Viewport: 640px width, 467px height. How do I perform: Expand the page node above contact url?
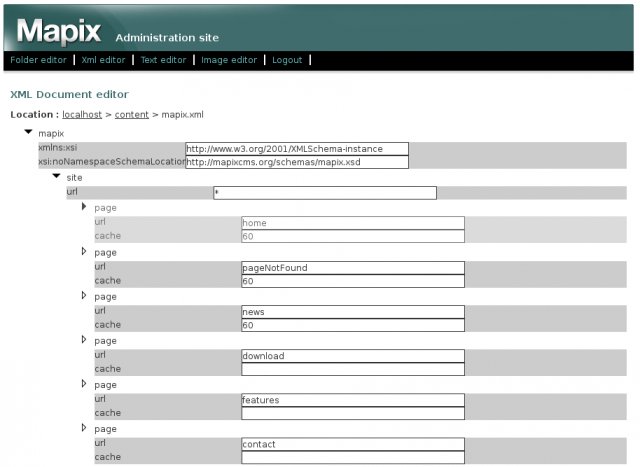pos(85,427)
